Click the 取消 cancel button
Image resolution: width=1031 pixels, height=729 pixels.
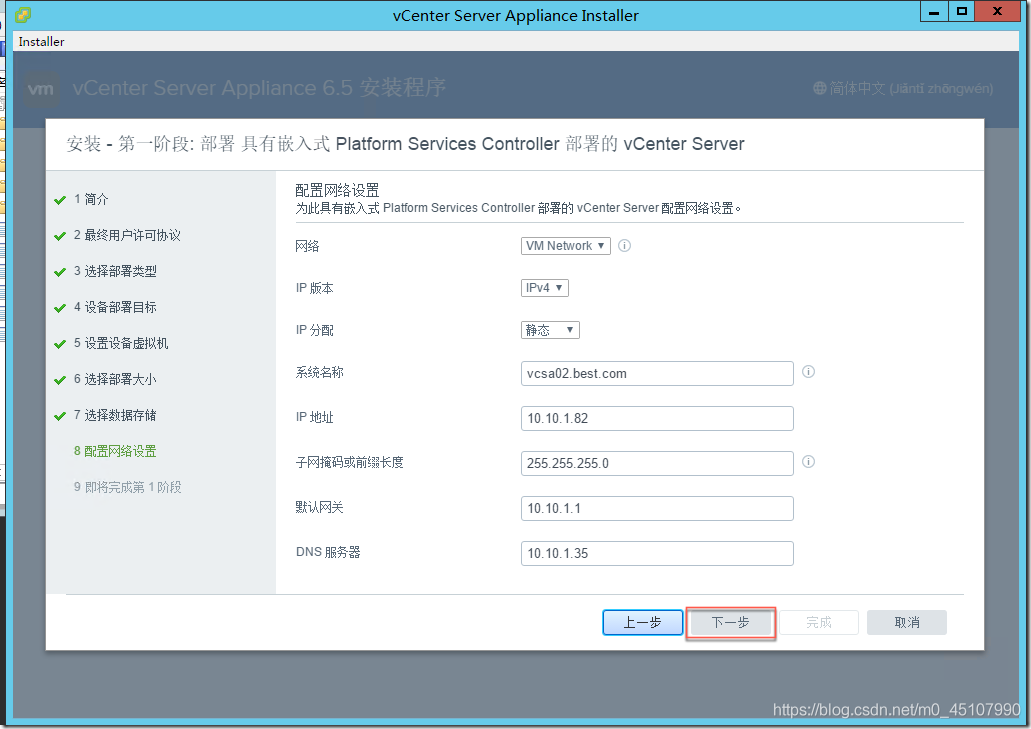coord(907,623)
